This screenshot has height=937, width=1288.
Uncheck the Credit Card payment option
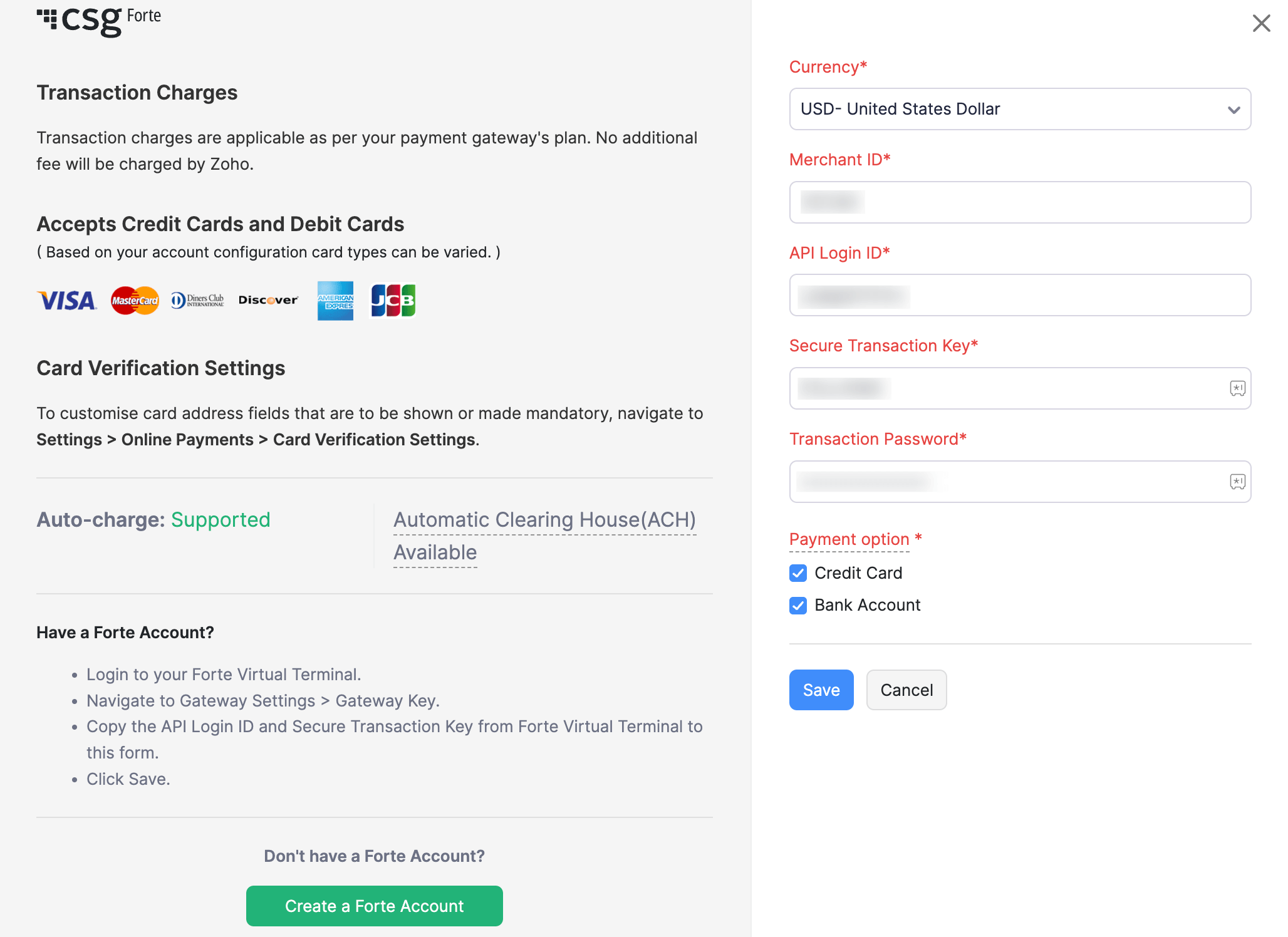[798, 573]
